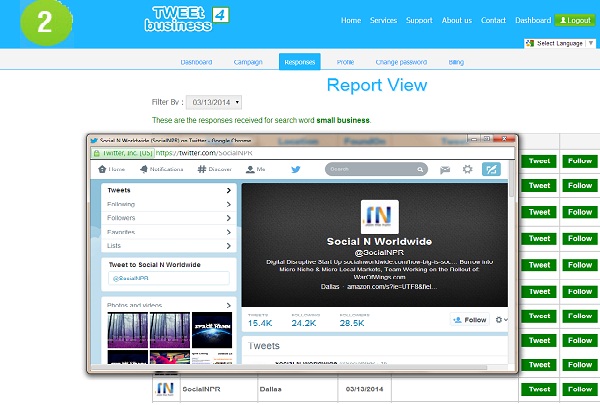Open Lists in the Twitter sidebar
The height and width of the screenshot is (405, 600).
pos(169,246)
